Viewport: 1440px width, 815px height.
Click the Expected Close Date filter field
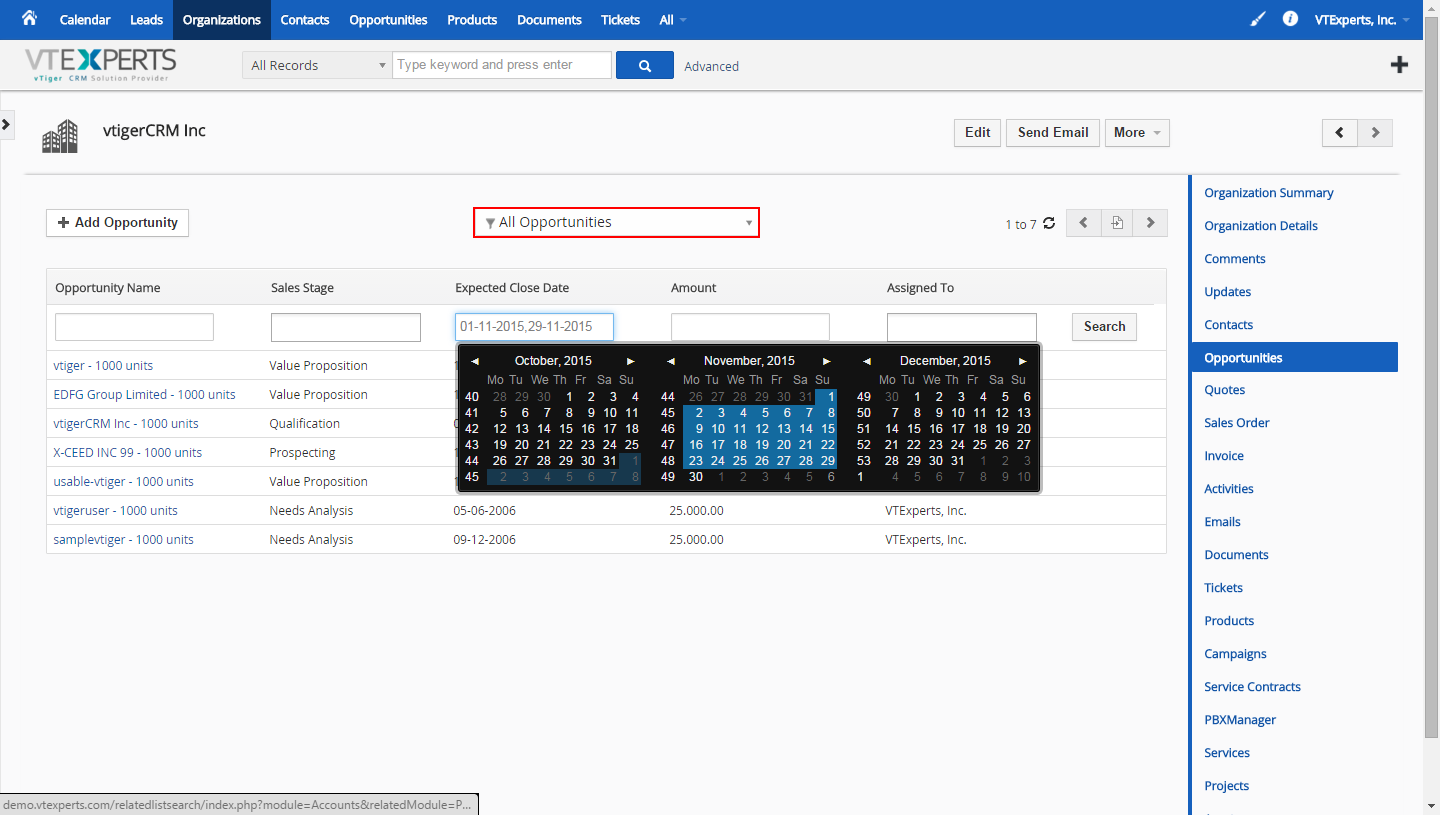coord(534,326)
